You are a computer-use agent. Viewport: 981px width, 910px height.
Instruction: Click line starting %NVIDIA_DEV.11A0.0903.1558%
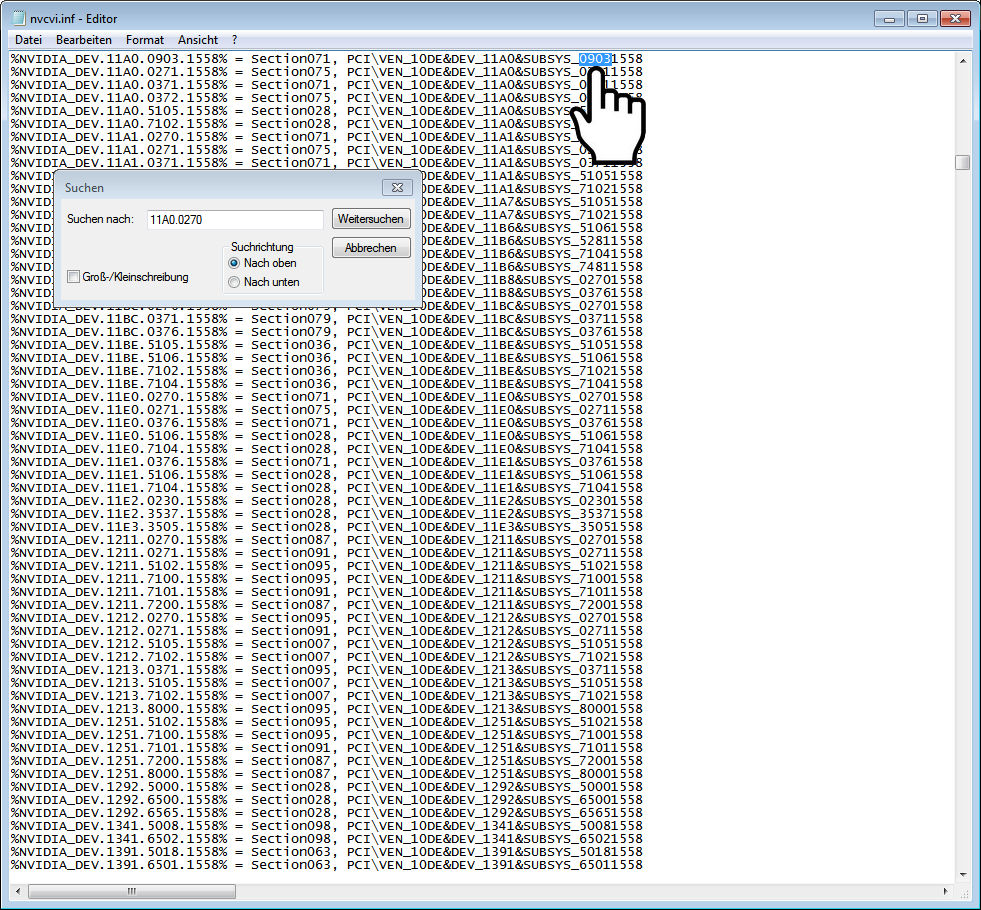point(327,59)
